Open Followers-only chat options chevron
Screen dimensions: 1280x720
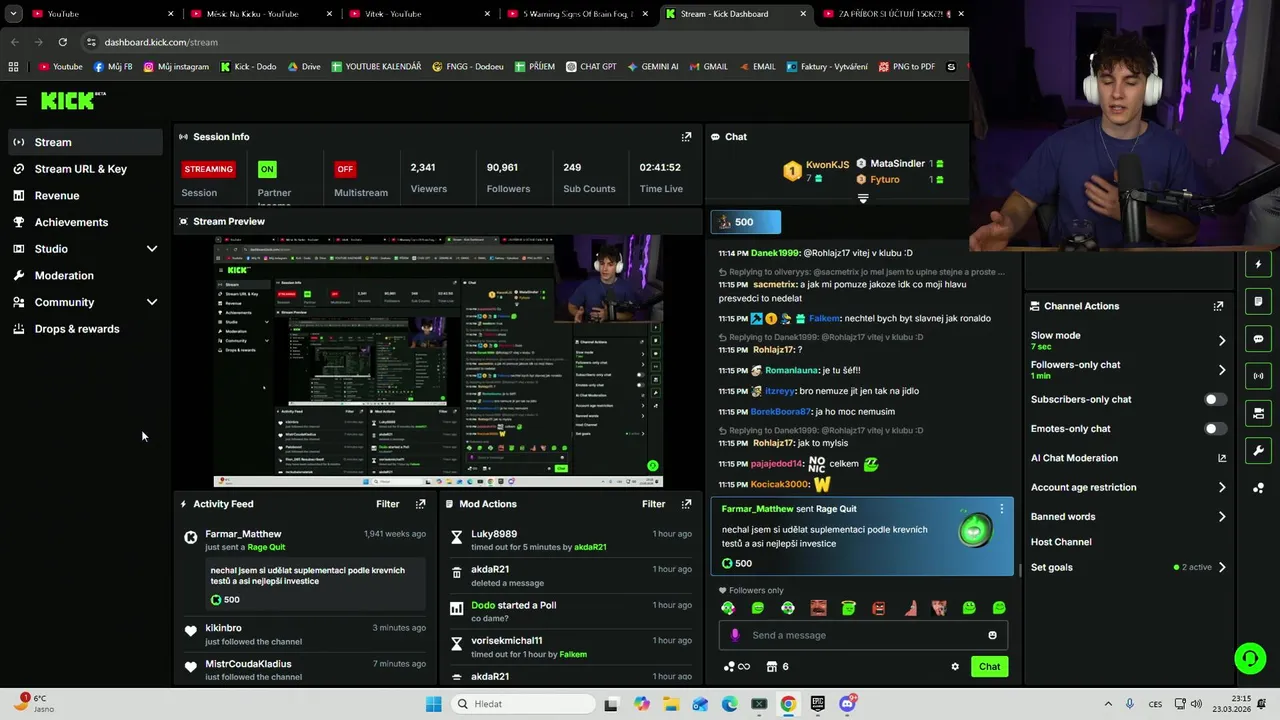(1222, 370)
